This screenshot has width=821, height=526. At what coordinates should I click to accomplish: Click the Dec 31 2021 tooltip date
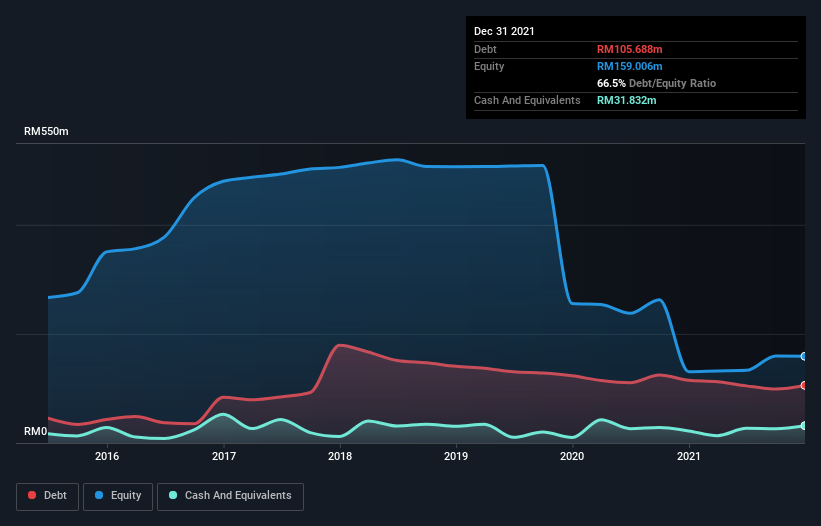tap(504, 31)
